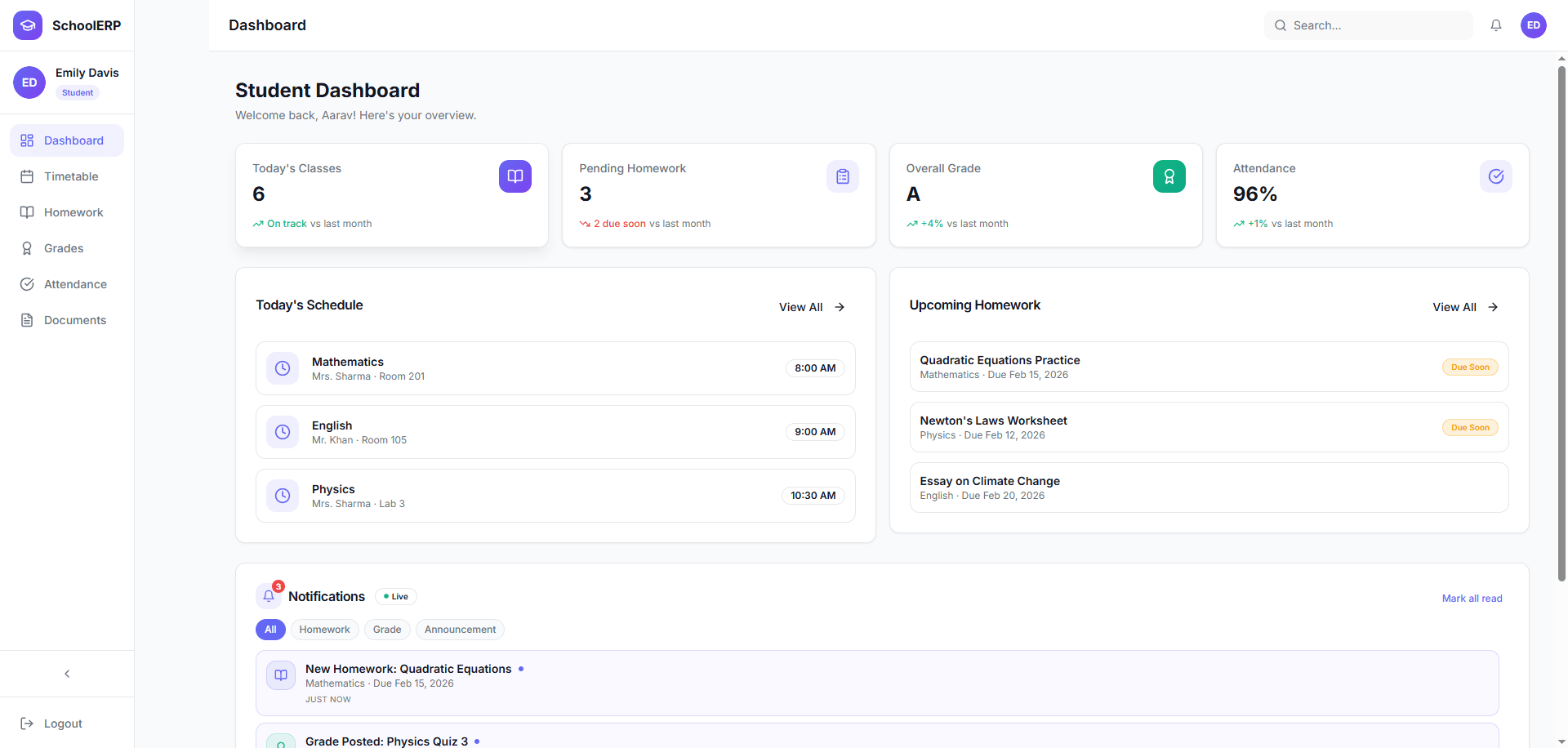Focus the Search input field
The height and width of the screenshot is (748, 1568).
coord(1369,25)
